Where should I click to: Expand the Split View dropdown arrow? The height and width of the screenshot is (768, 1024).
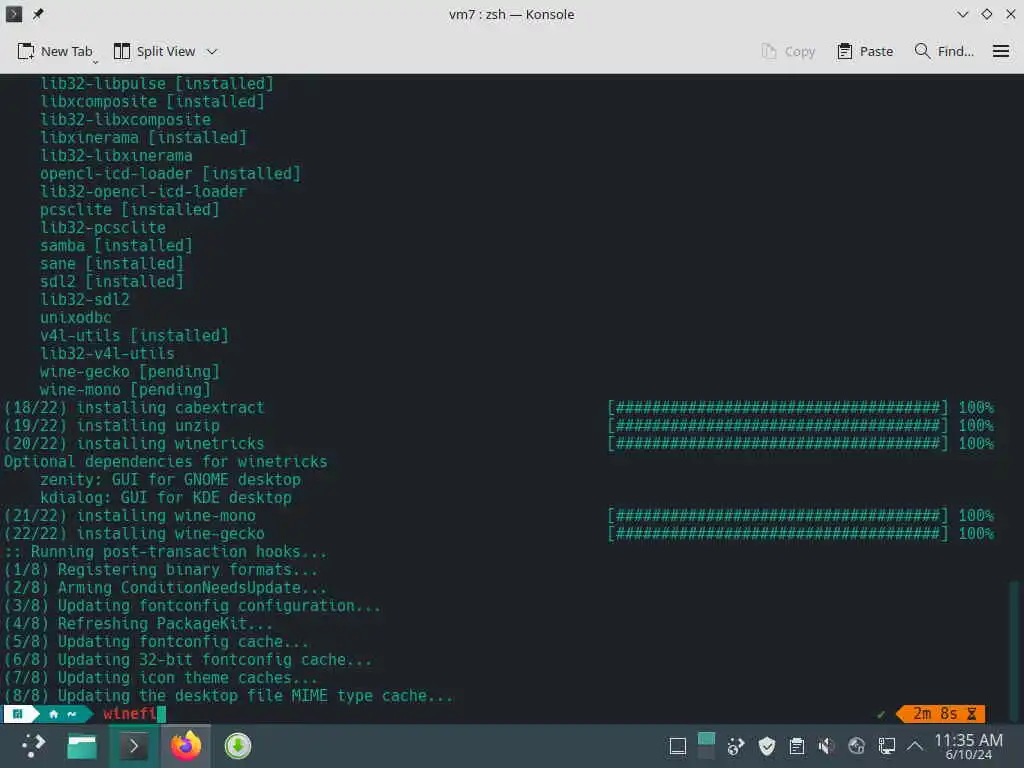pos(212,51)
